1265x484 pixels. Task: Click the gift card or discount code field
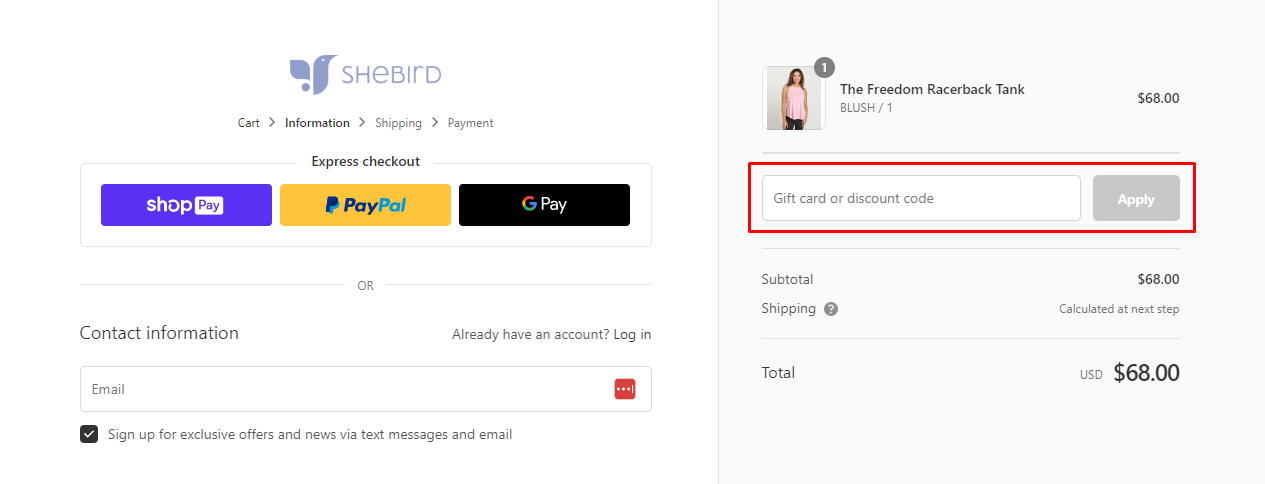click(921, 198)
